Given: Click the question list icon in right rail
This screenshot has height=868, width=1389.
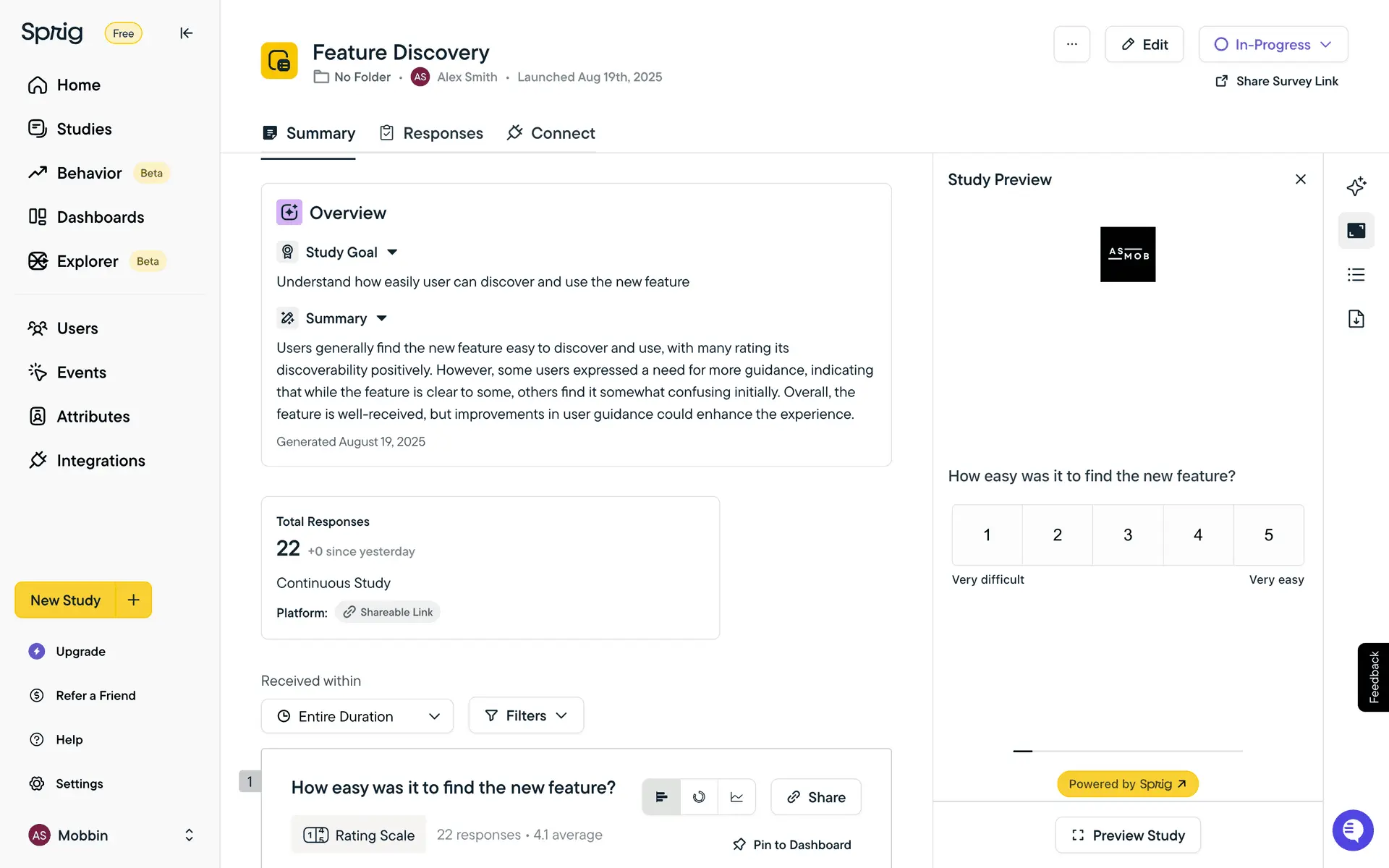Looking at the screenshot, I should [1356, 275].
